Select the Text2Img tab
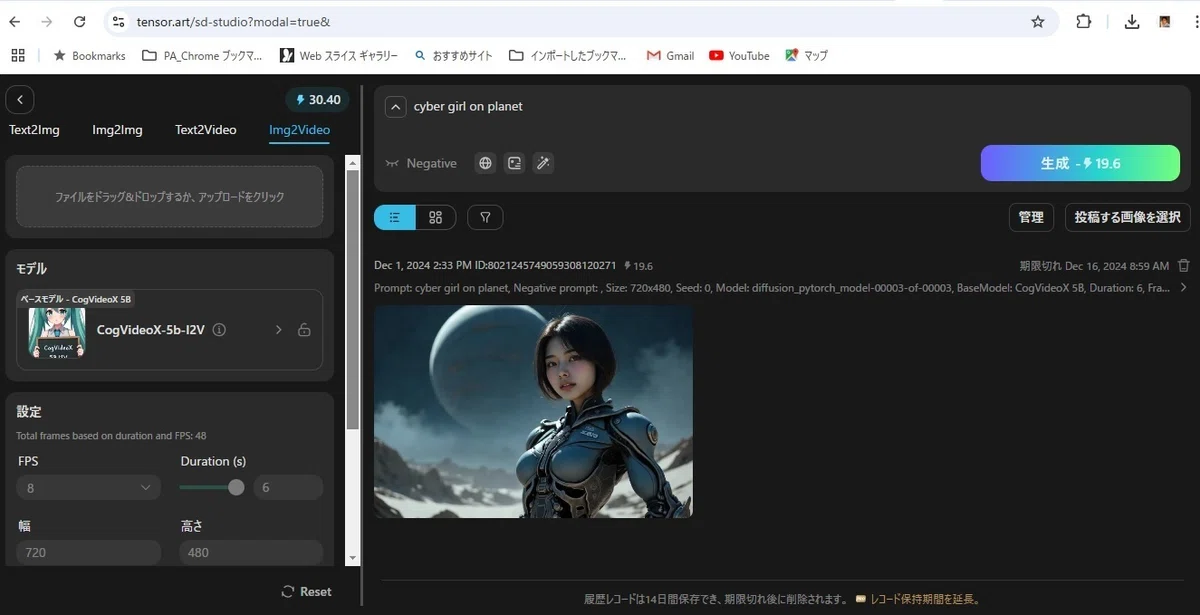Screen dimensions: 1200x615 (x=34, y=130)
